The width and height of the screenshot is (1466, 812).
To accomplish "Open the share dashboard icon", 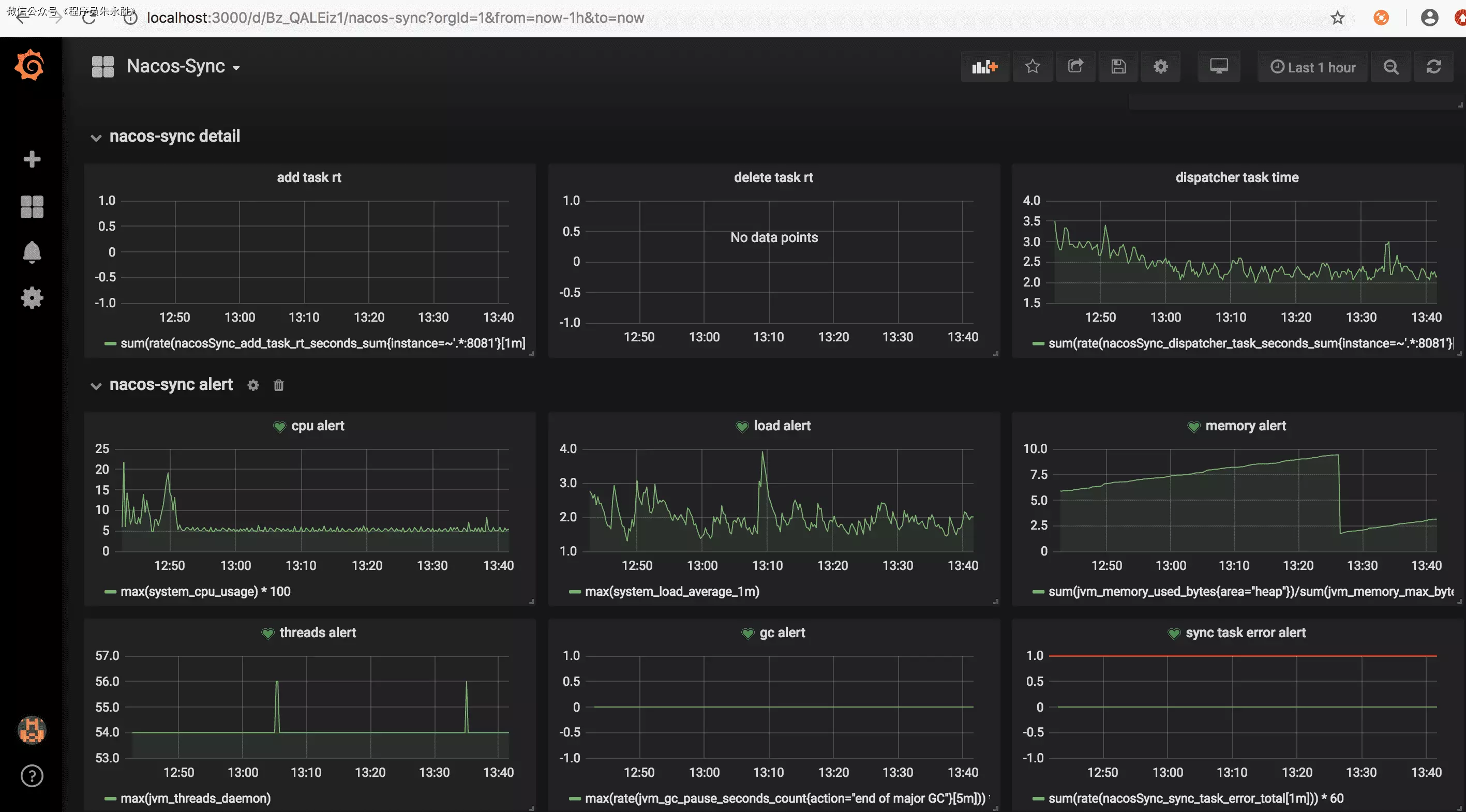I will pos(1075,67).
